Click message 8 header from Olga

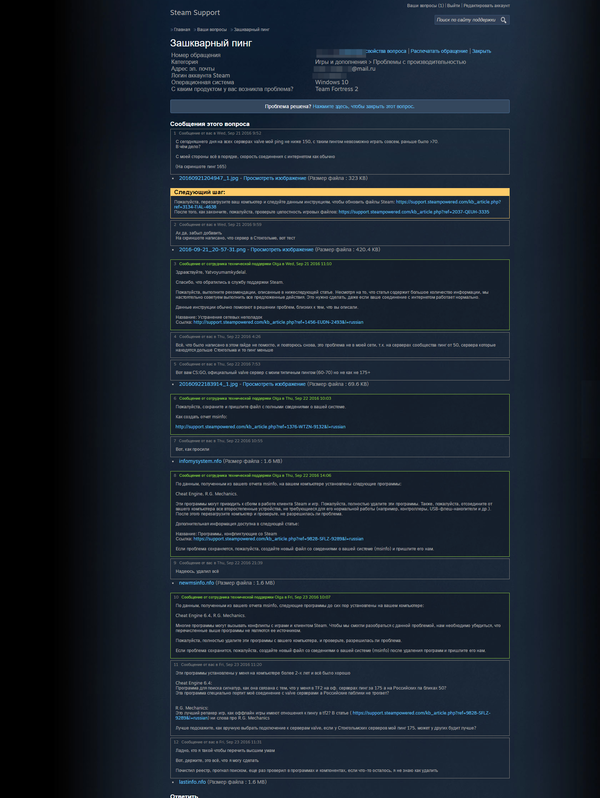pyautogui.click(x=255, y=475)
